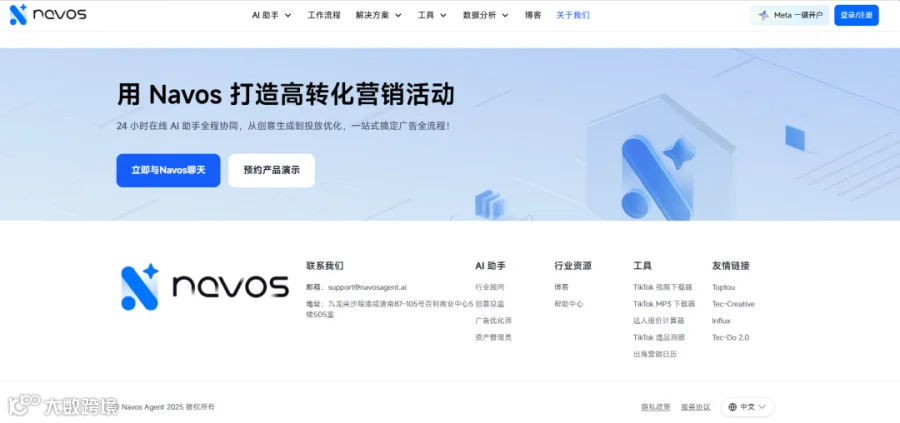This screenshot has width=900, height=423.
Task: Open the Toptou friendly link
Action: (723, 287)
